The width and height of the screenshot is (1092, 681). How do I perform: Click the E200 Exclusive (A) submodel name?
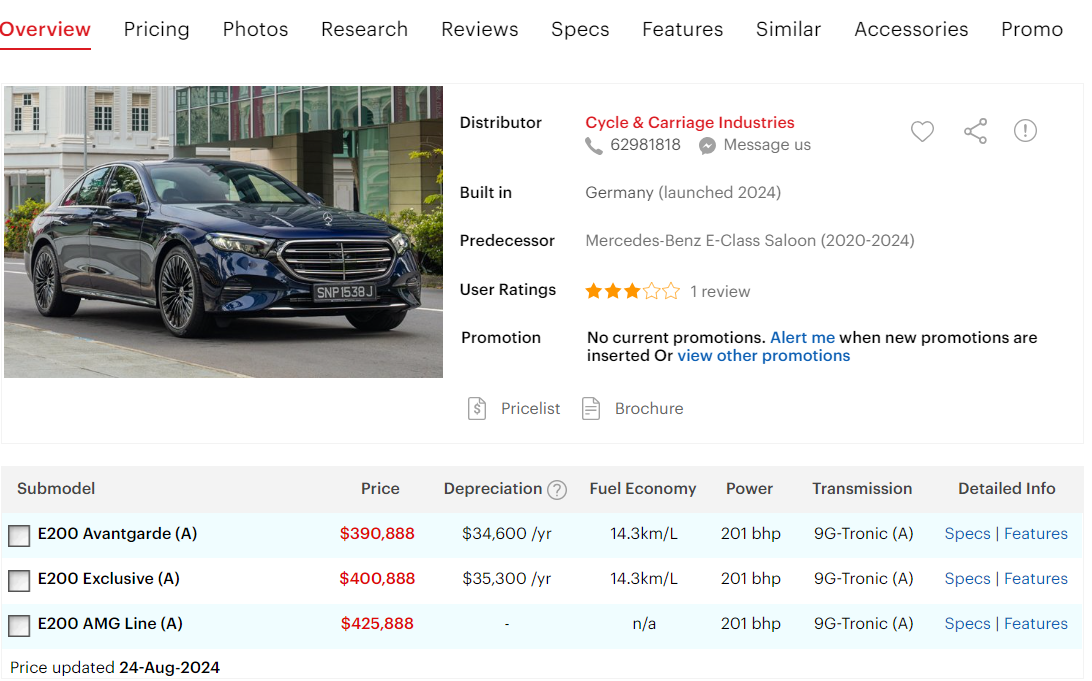click(x=109, y=579)
